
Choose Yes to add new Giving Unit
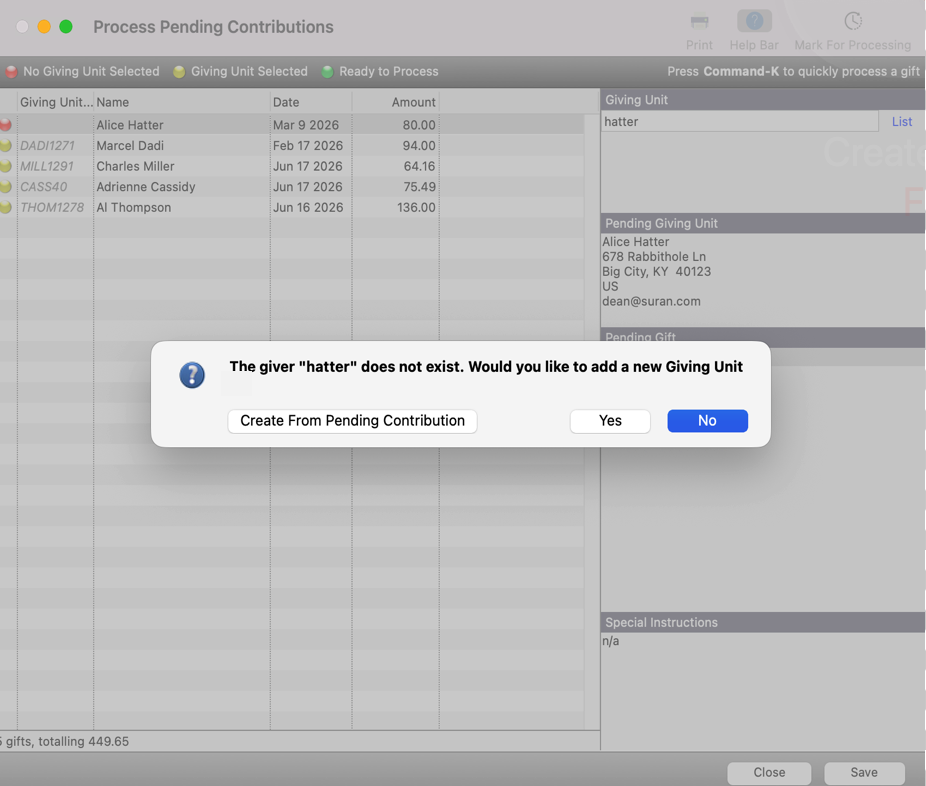pyautogui.click(x=610, y=421)
